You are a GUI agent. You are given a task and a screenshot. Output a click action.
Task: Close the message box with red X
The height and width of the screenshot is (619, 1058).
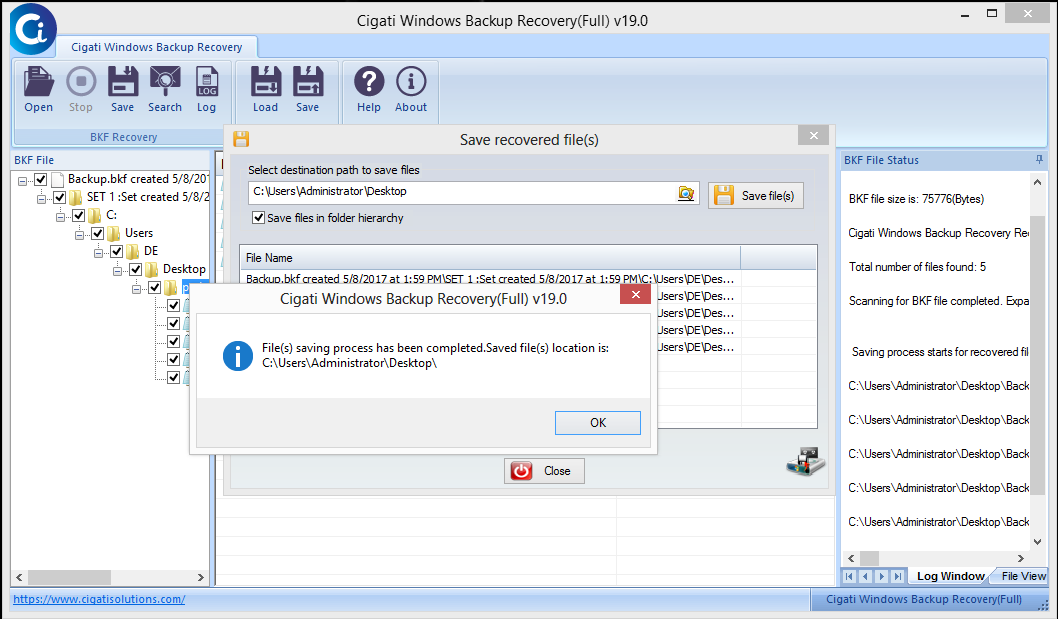click(636, 294)
